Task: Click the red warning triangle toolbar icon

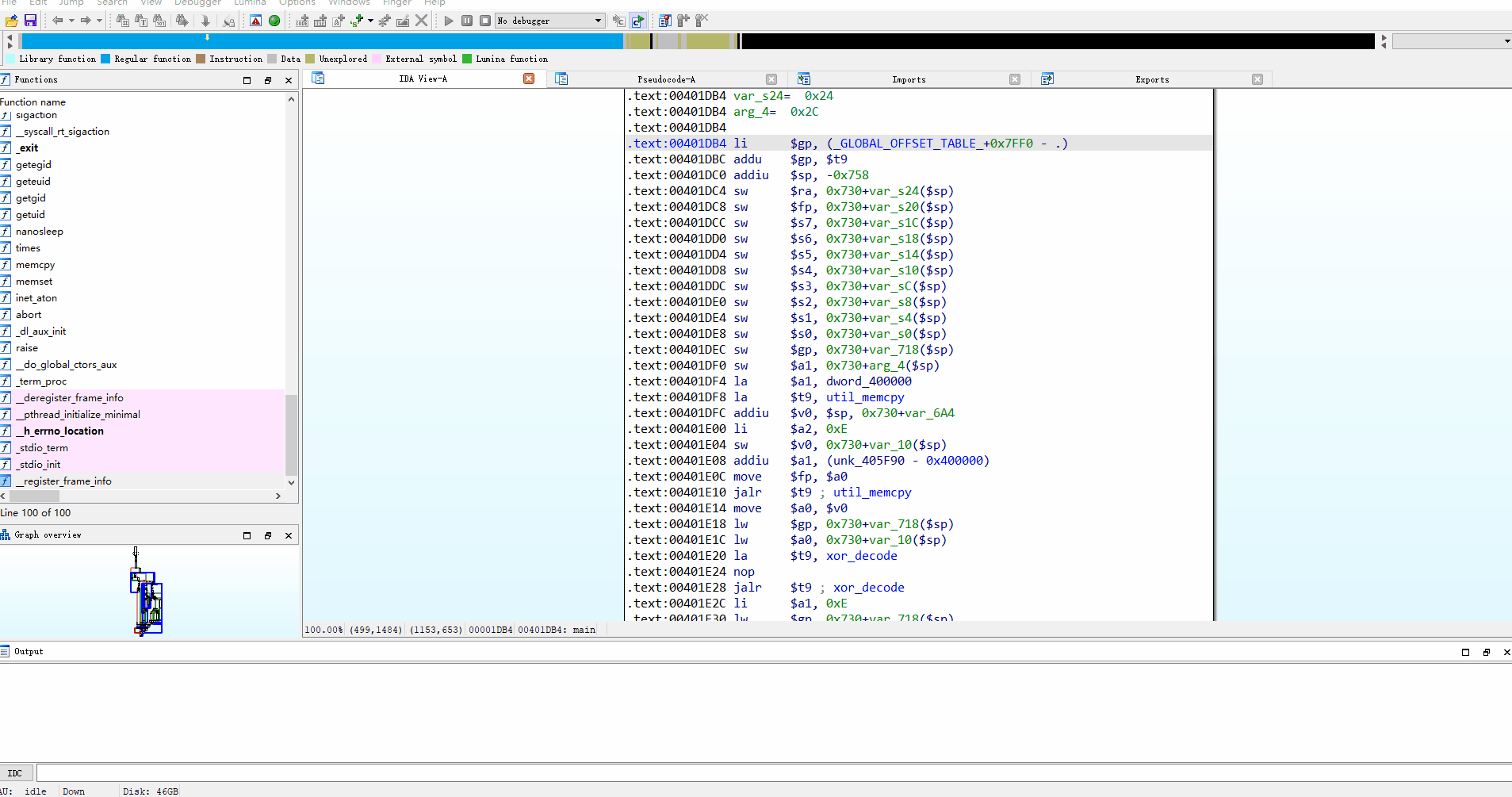Action: (x=255, y=21)
